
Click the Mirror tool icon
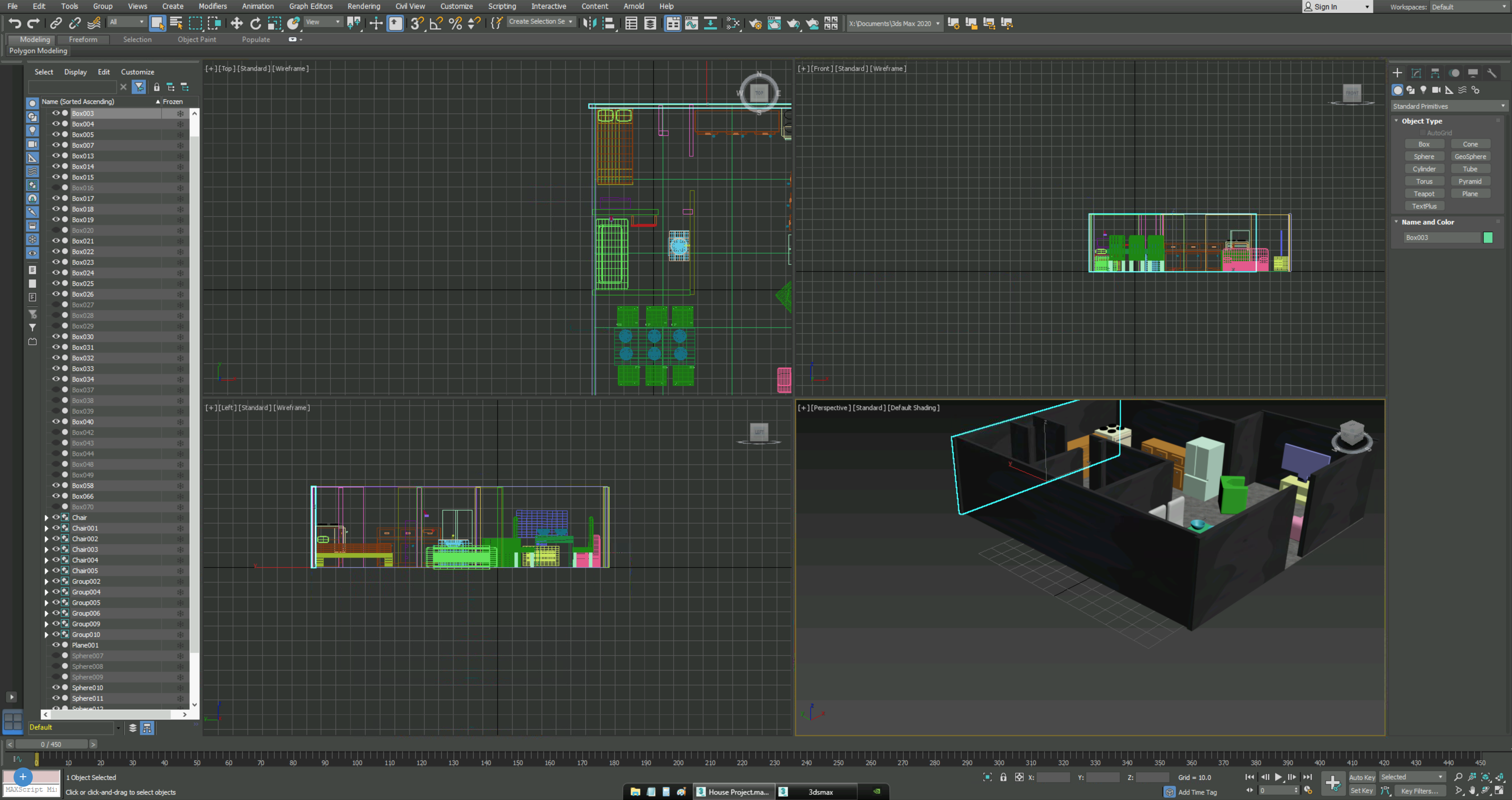(x=590, y=23)
